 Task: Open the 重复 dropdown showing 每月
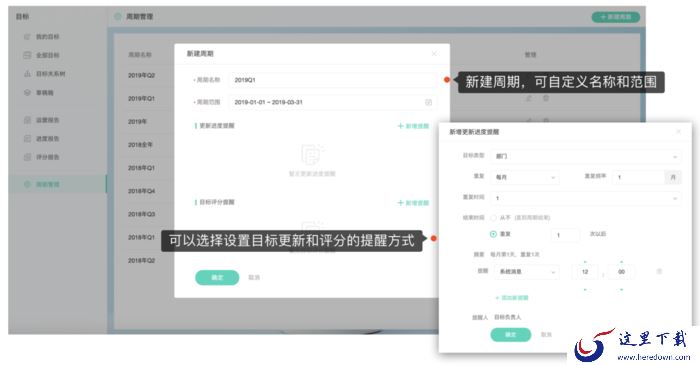[525, 177]
